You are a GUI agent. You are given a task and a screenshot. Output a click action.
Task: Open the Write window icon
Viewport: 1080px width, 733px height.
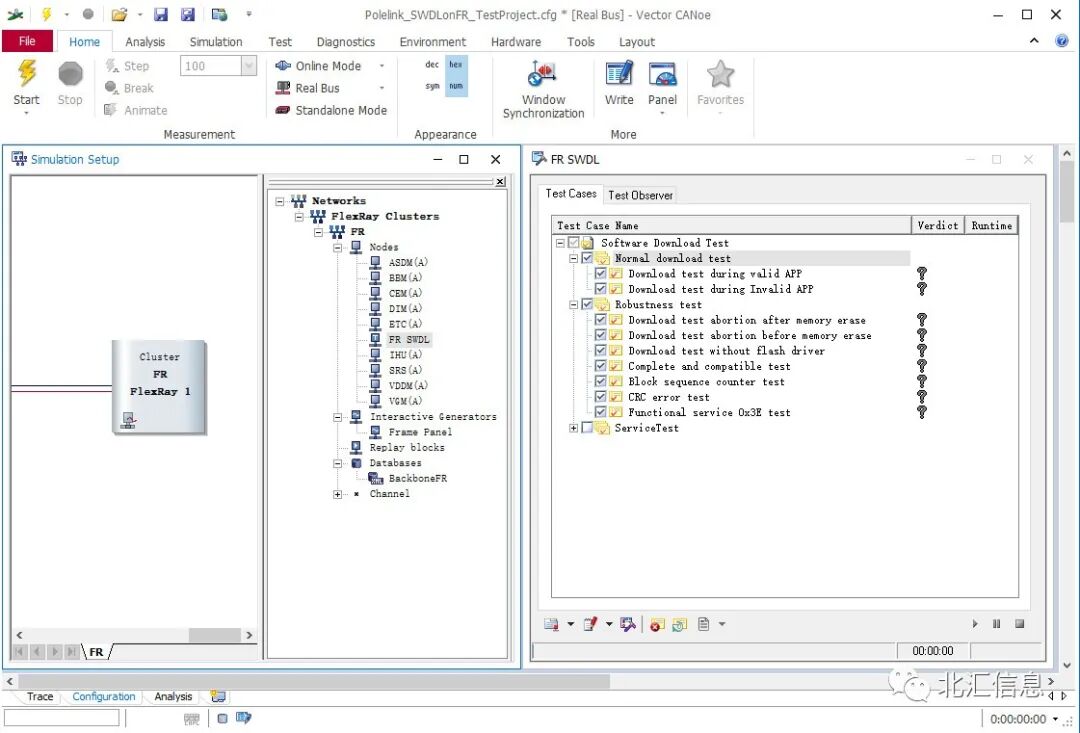click(x=619, y=74)
